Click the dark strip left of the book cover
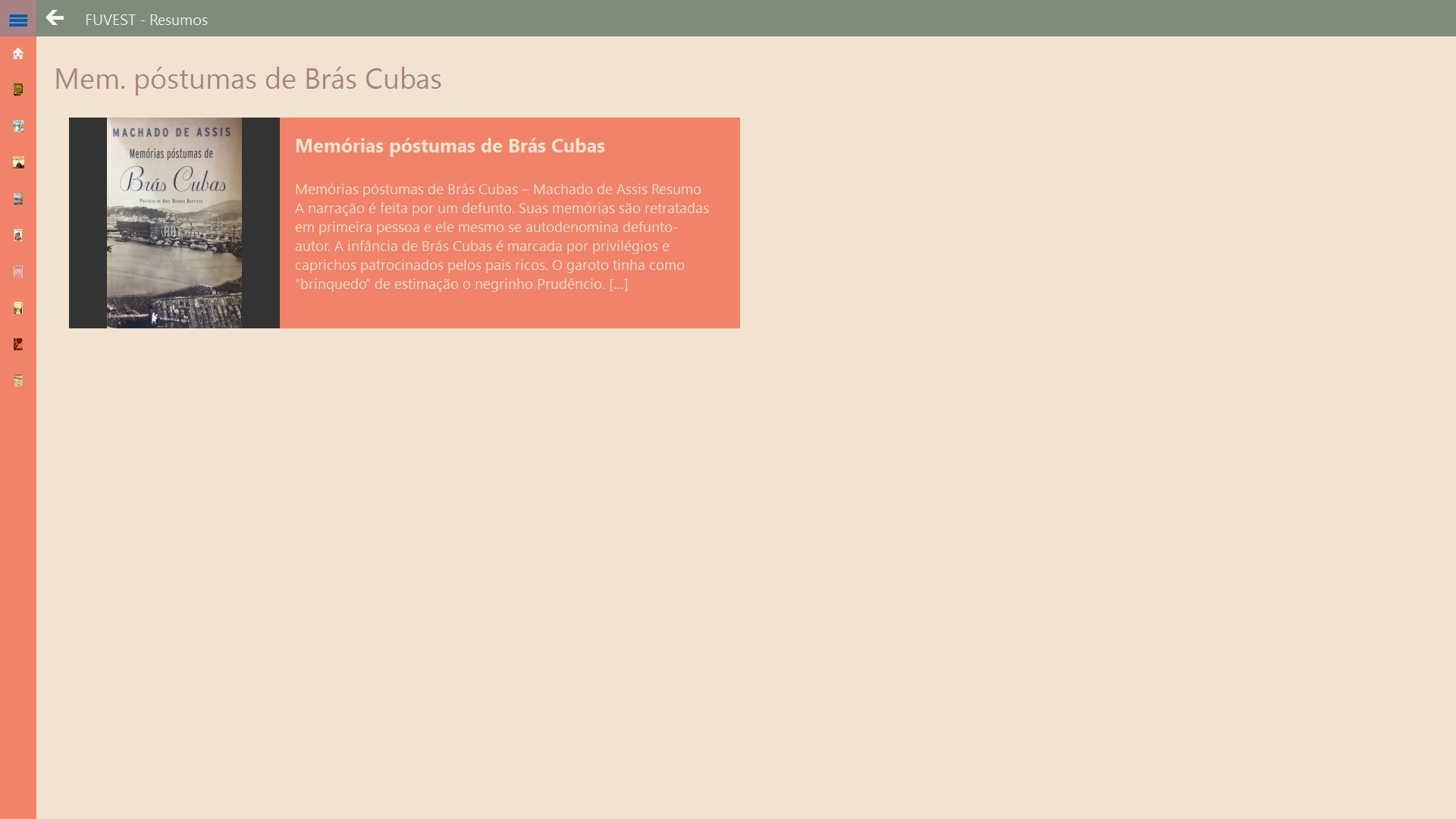The height and width of the screenshot is (819, 1456). click(x=87, y=223)
